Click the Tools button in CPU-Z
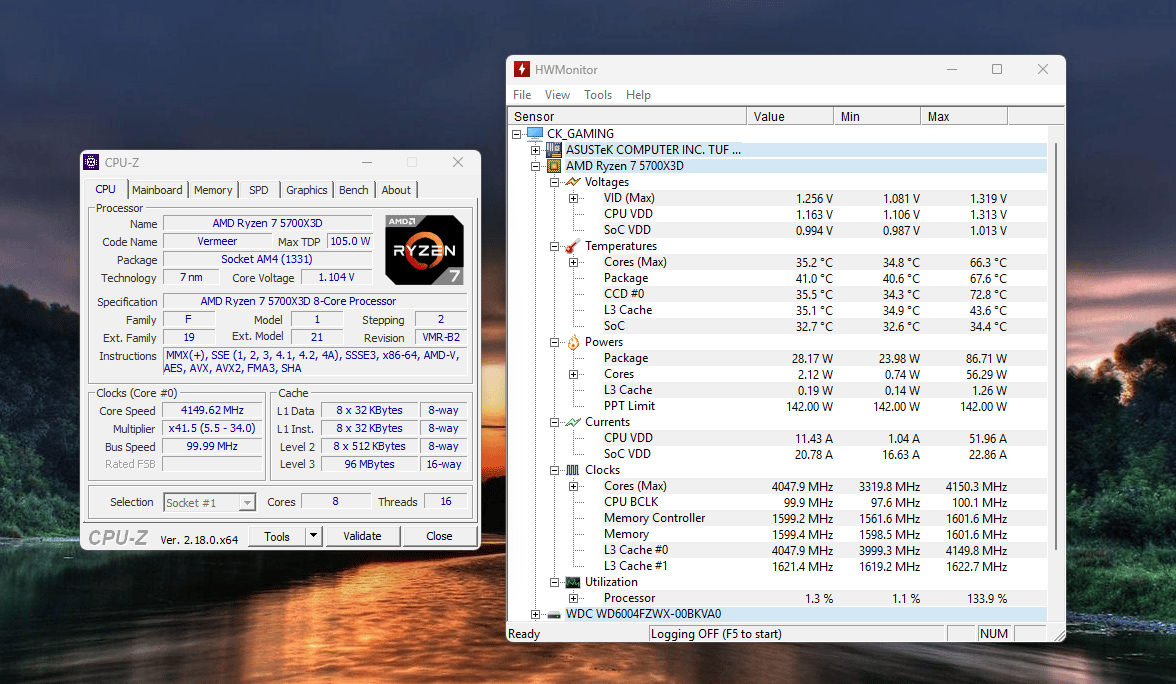1176x684 pixels. [277, 536]
